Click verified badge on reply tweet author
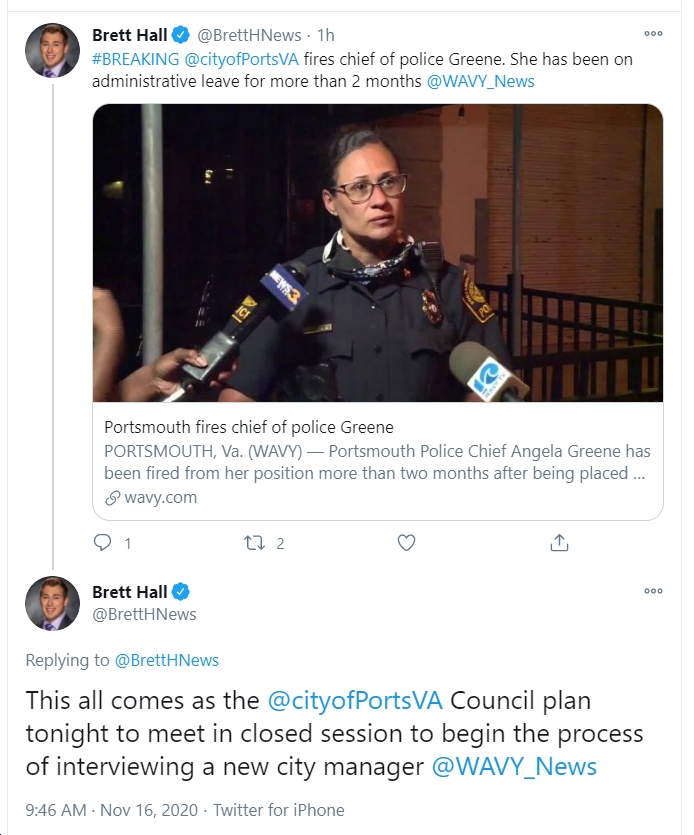Viewport: 694px width, 835px height. tap(181, 592)
